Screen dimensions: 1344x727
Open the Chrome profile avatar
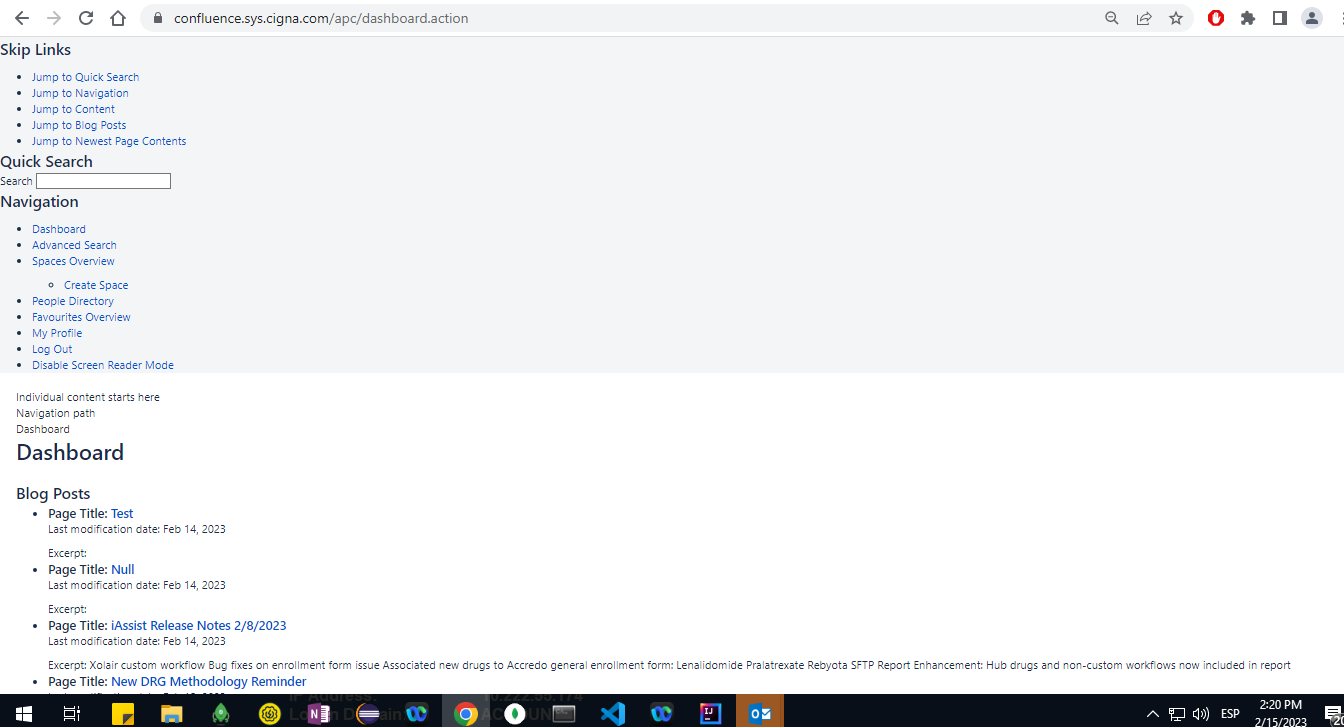(x=1312, y=18)
